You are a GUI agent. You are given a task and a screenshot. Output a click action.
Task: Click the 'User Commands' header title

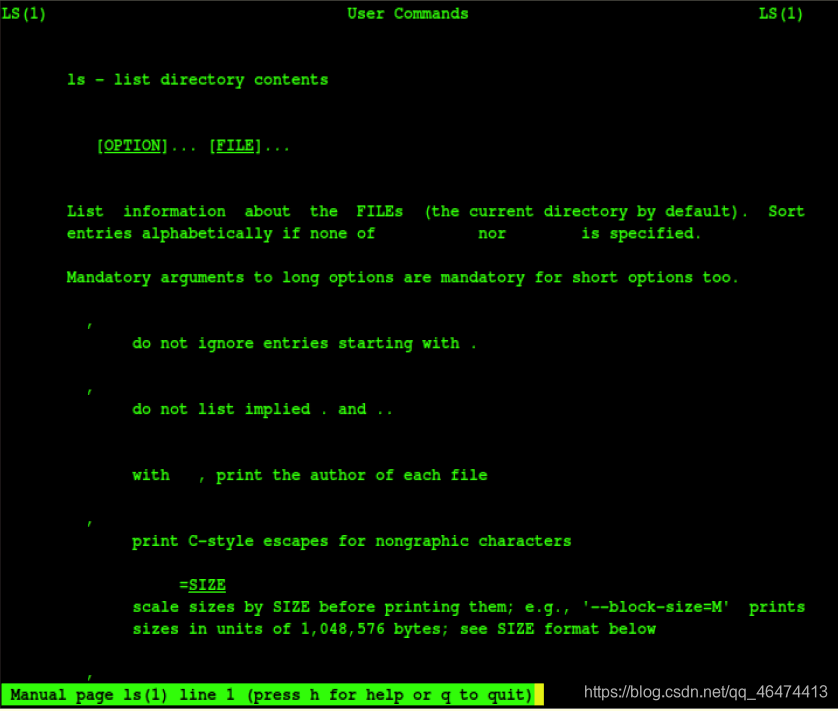pos(407,13)
